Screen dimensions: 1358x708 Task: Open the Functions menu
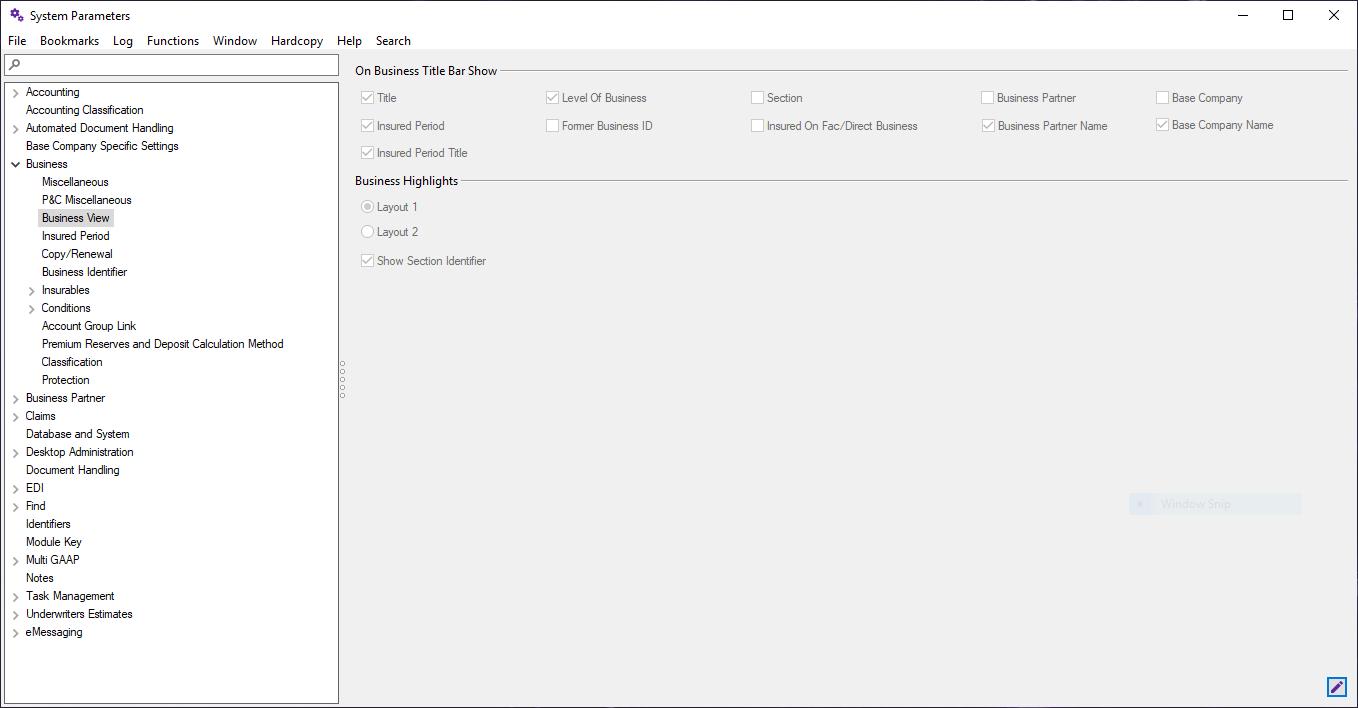[172, 41]
